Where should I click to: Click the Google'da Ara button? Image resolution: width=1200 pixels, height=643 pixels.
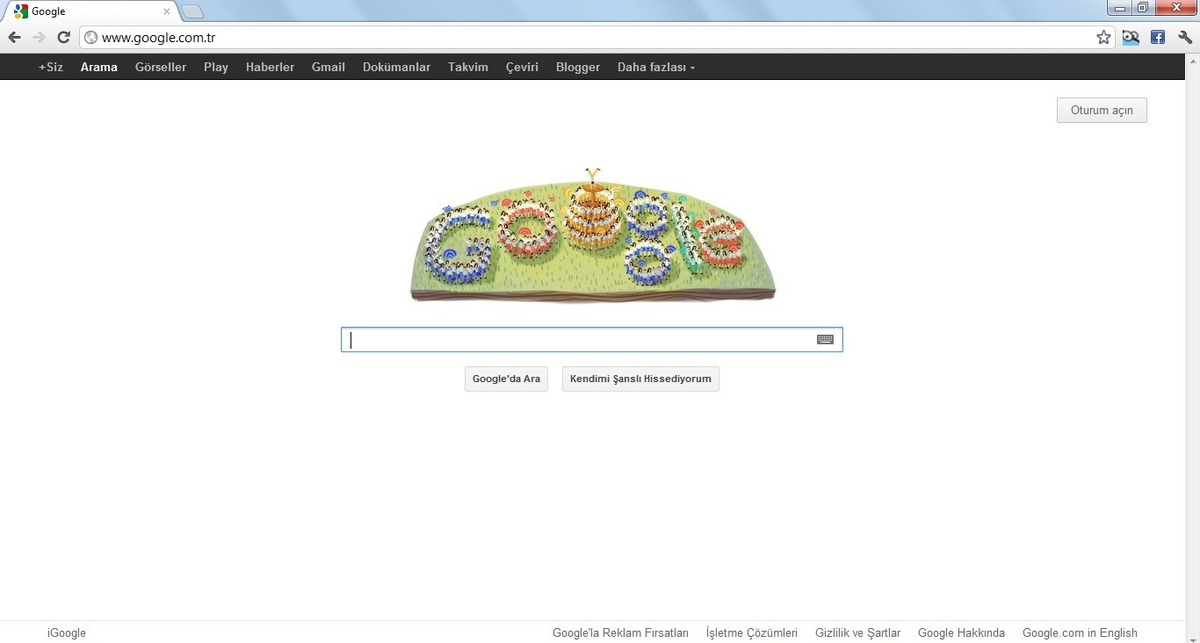[506, 379]
